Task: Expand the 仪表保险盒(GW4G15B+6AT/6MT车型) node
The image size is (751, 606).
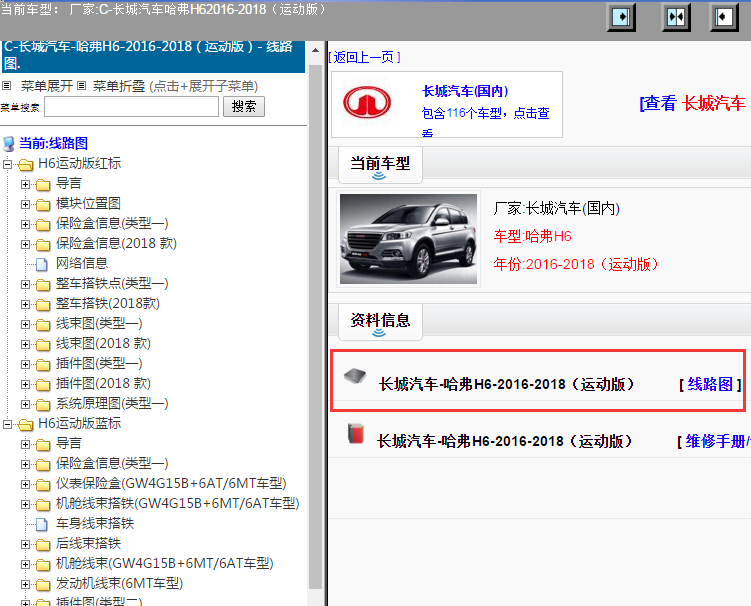Action: click(x=25, y=484)
